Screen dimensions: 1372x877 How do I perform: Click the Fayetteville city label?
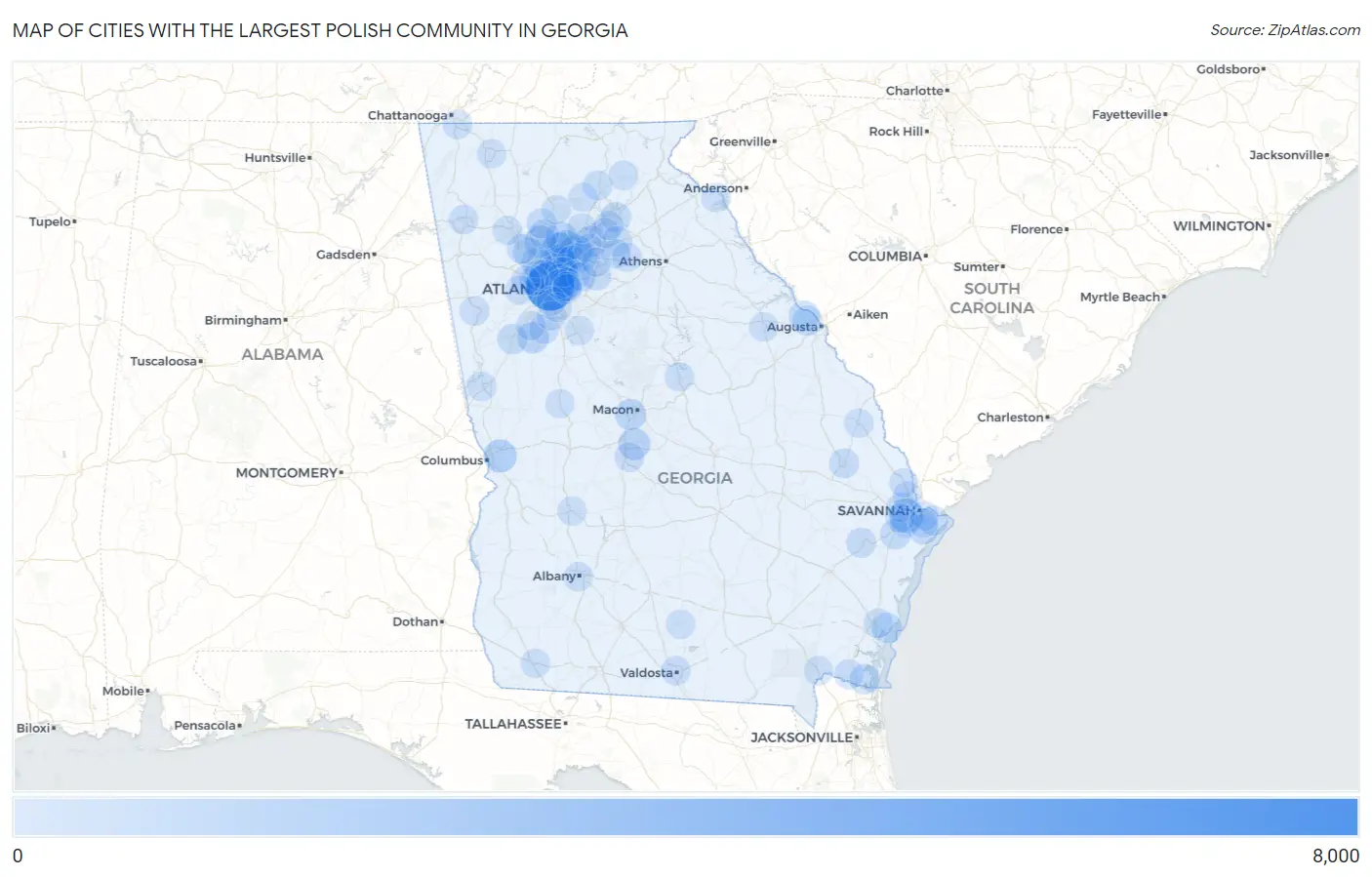[x=1127, y=115]
